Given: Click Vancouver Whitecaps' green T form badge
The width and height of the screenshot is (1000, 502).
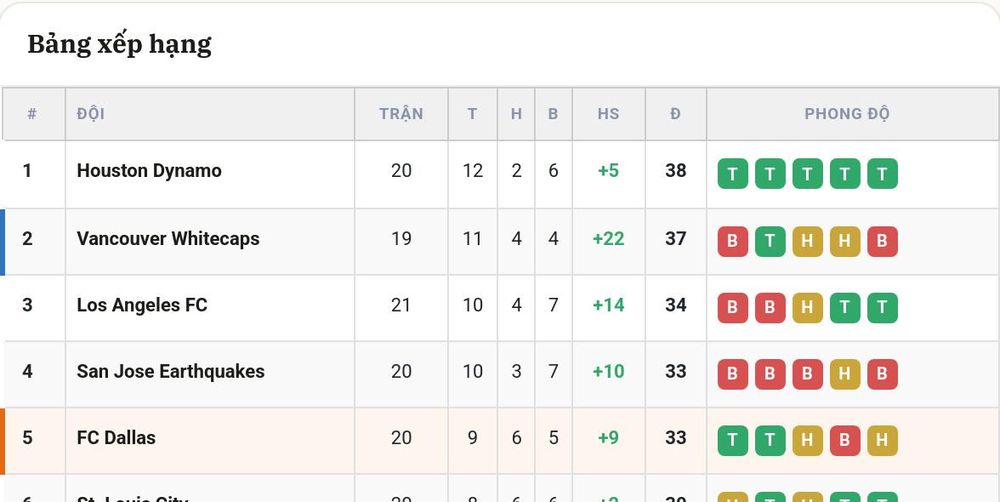Looking at the screenshot, I should (770, 242).
